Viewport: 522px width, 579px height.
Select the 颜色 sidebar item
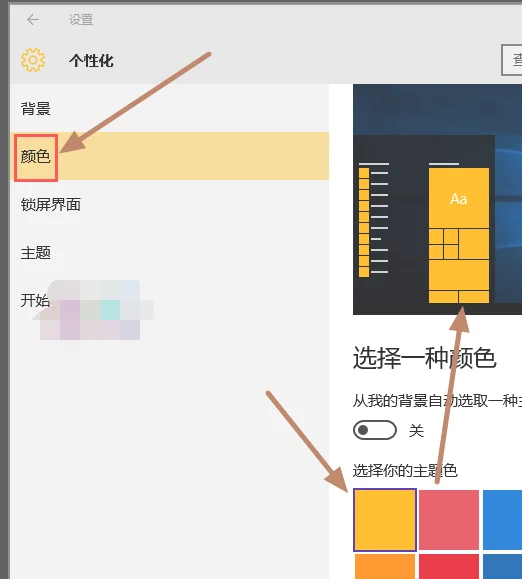tap(169, 156)
